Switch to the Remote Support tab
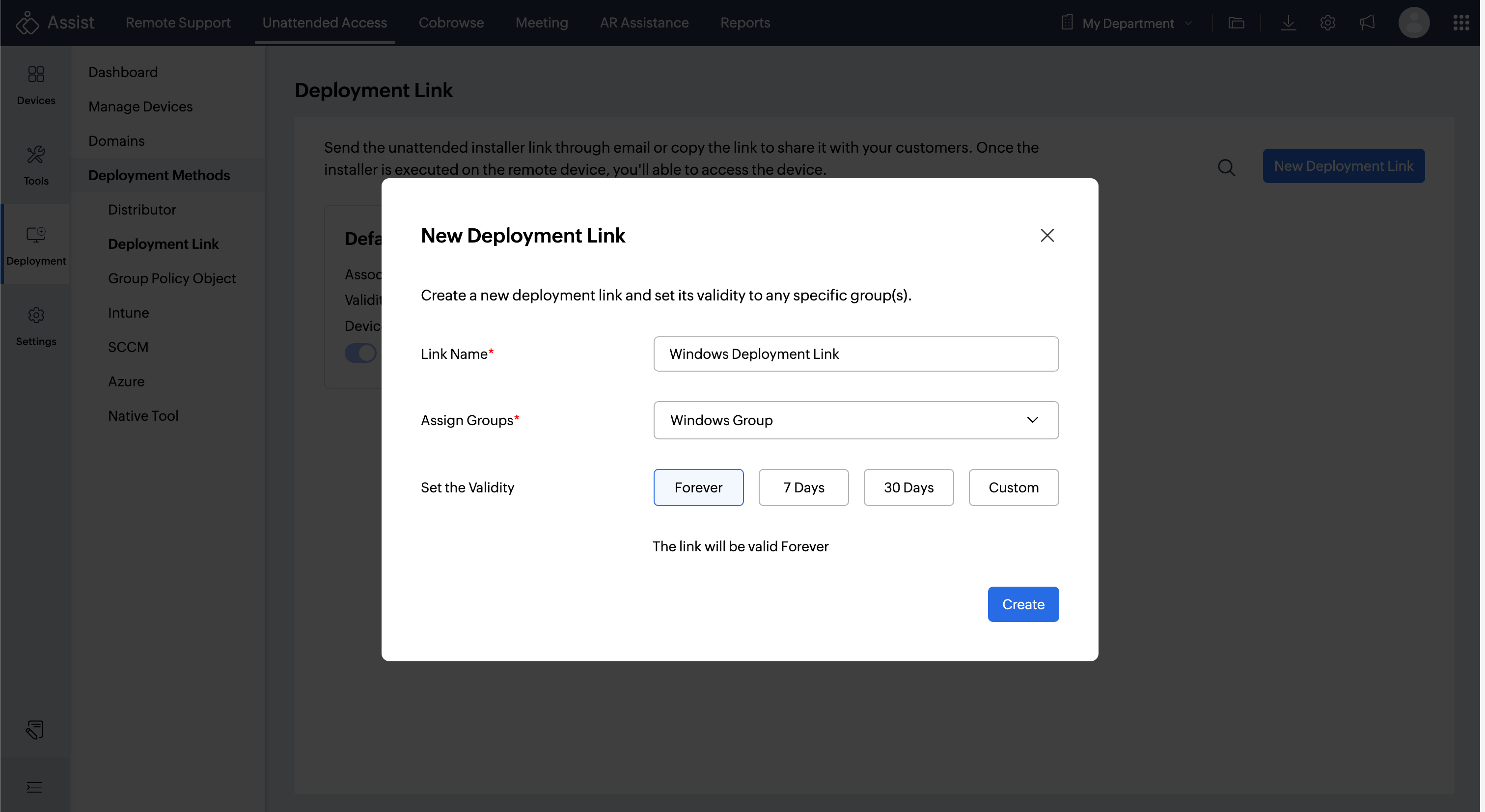The width and height of the screenshot is (1485, 812). click(x=178, y=23)
